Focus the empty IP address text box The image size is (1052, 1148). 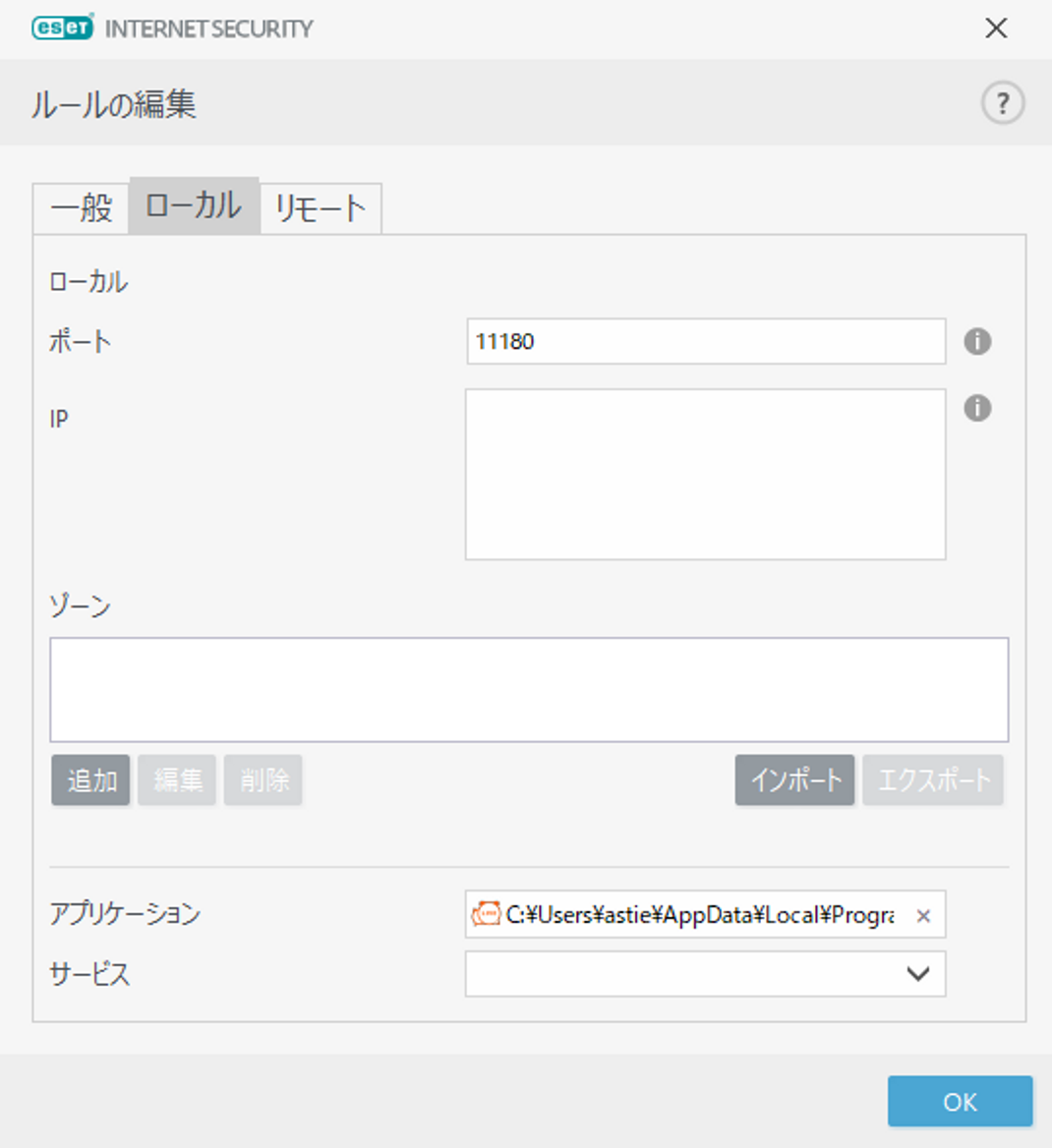click(x=705, y=474)
